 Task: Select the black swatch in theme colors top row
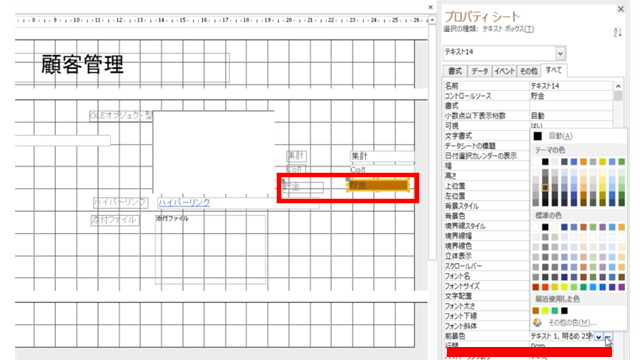[x=545, y=162]
